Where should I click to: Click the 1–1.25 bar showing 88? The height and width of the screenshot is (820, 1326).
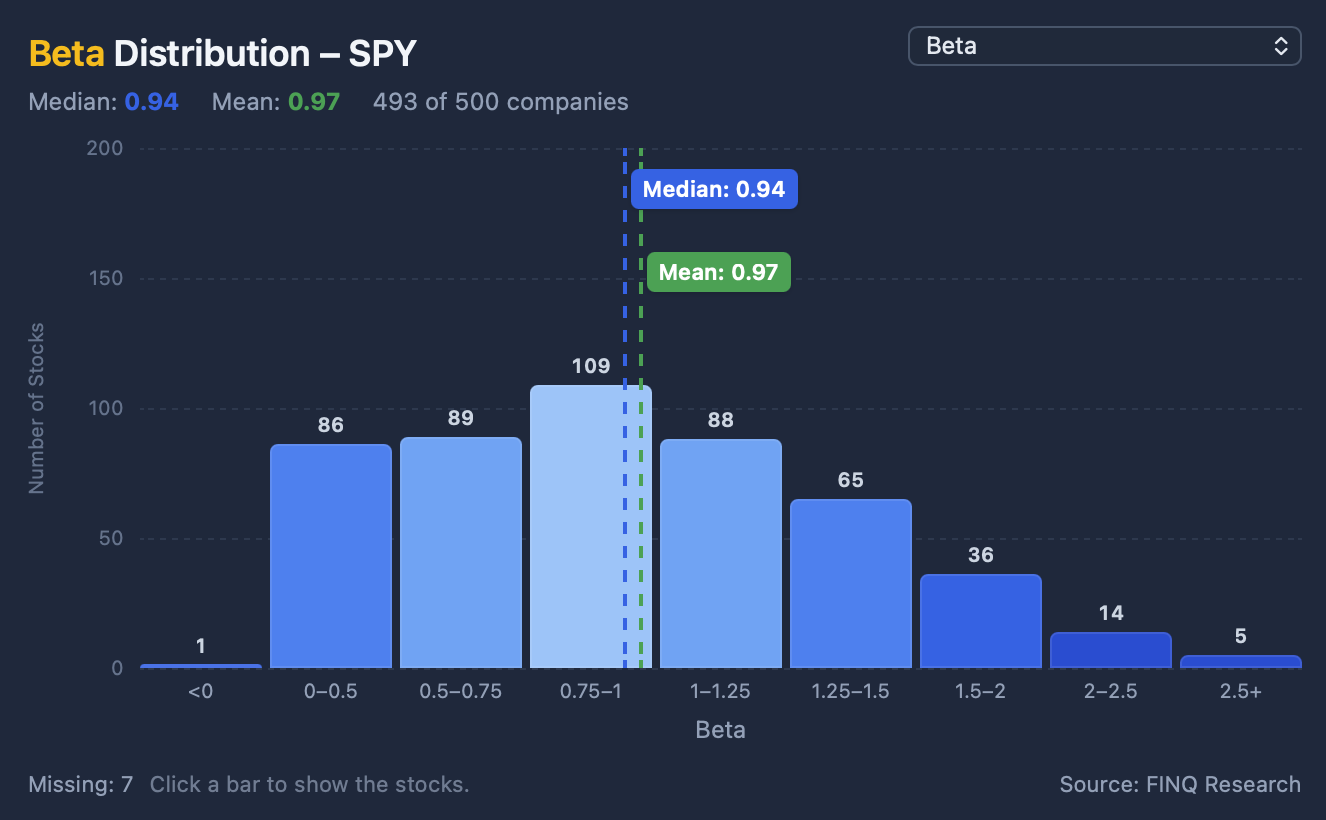pyautogui.click(x=721, y=554)
